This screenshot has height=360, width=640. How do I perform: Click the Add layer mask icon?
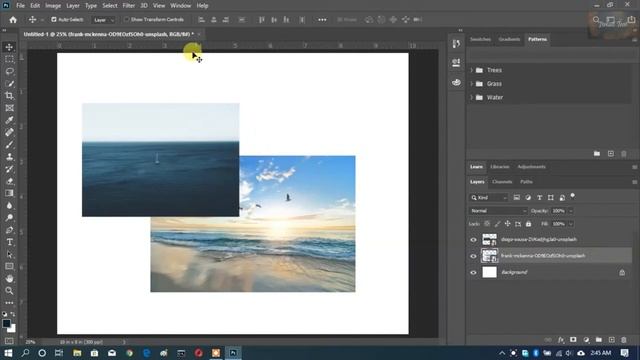pos(573,340)
